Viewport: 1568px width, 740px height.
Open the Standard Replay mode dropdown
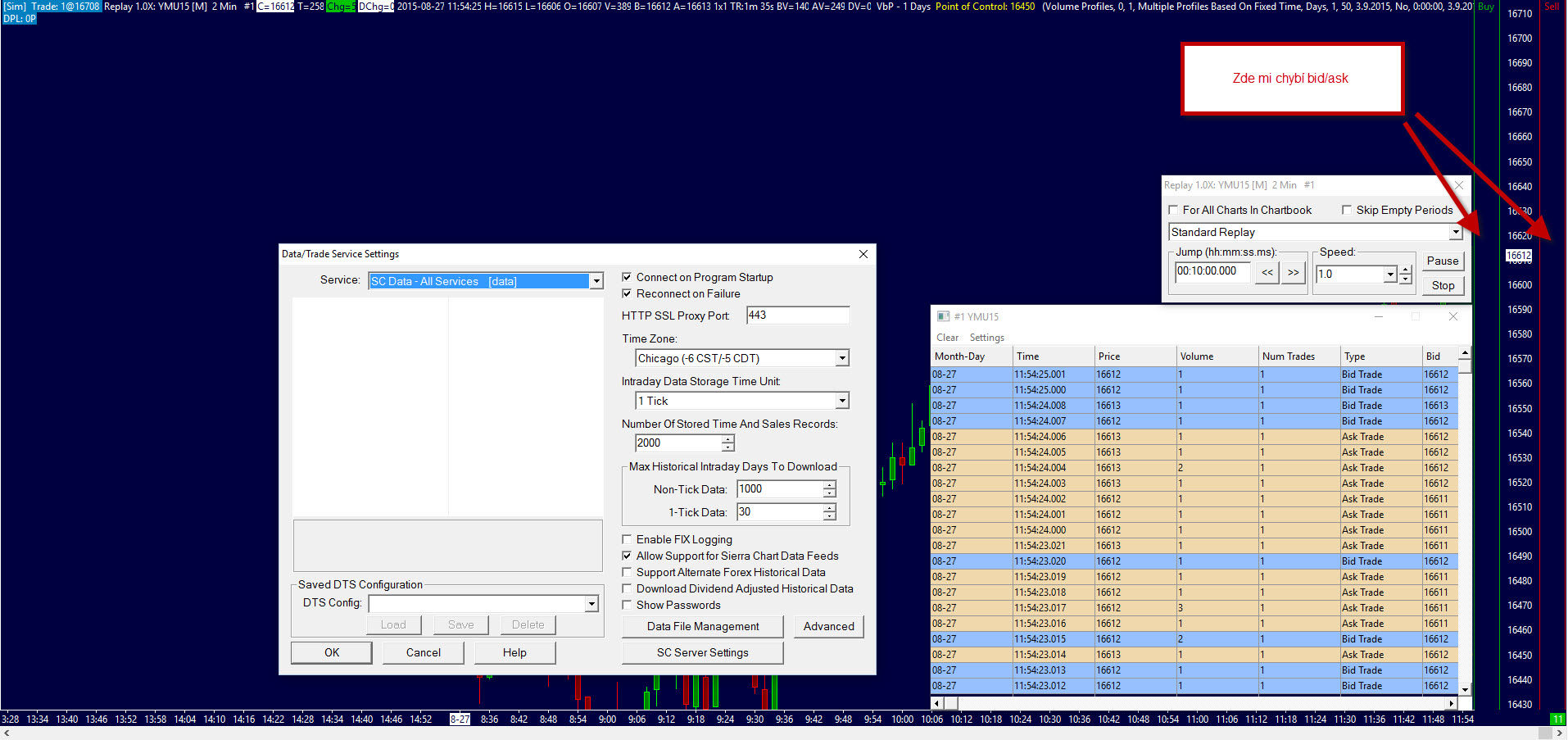pos(1455,232)
